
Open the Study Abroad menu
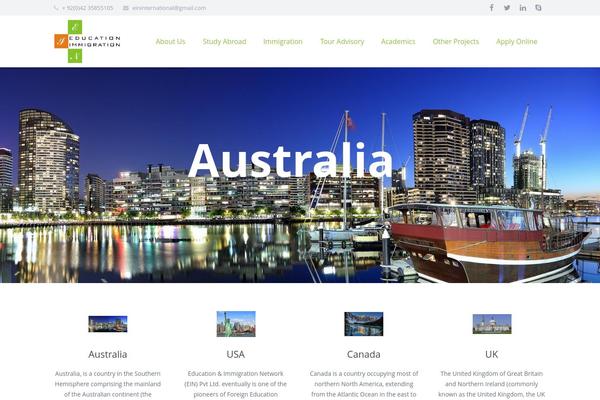[x=224, y=41]
